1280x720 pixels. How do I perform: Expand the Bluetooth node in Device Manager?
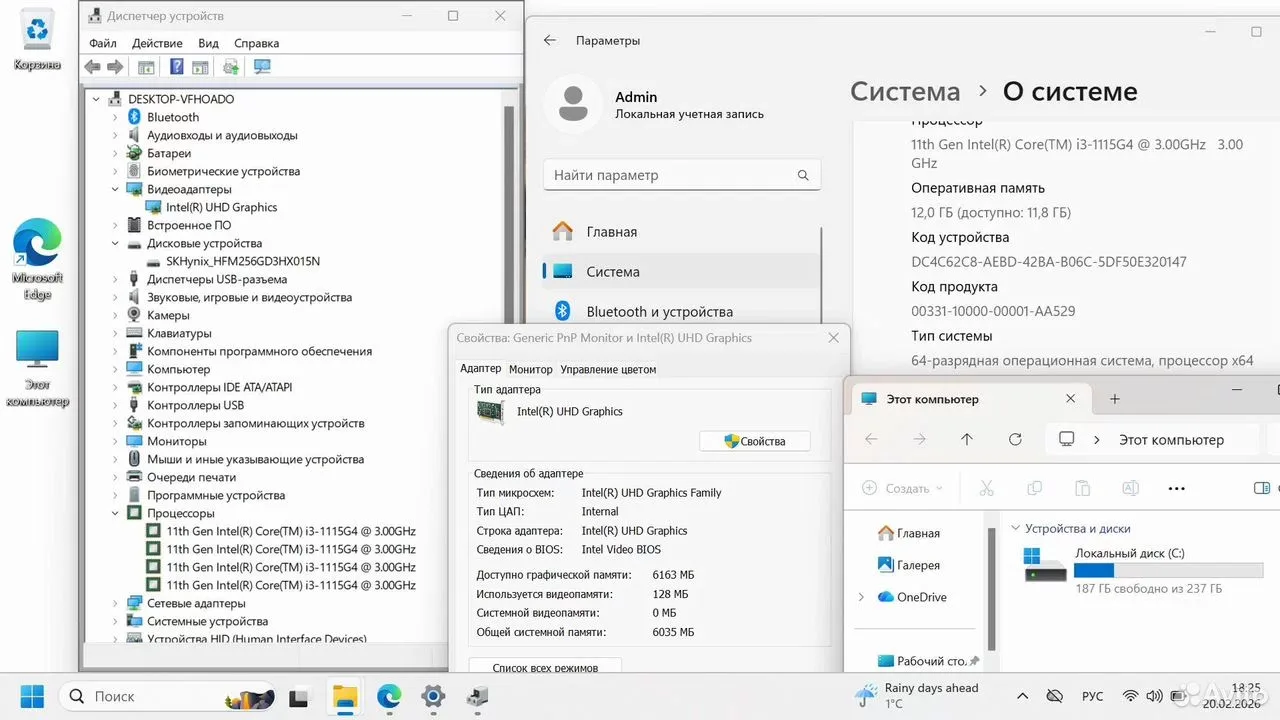(115, 117)
